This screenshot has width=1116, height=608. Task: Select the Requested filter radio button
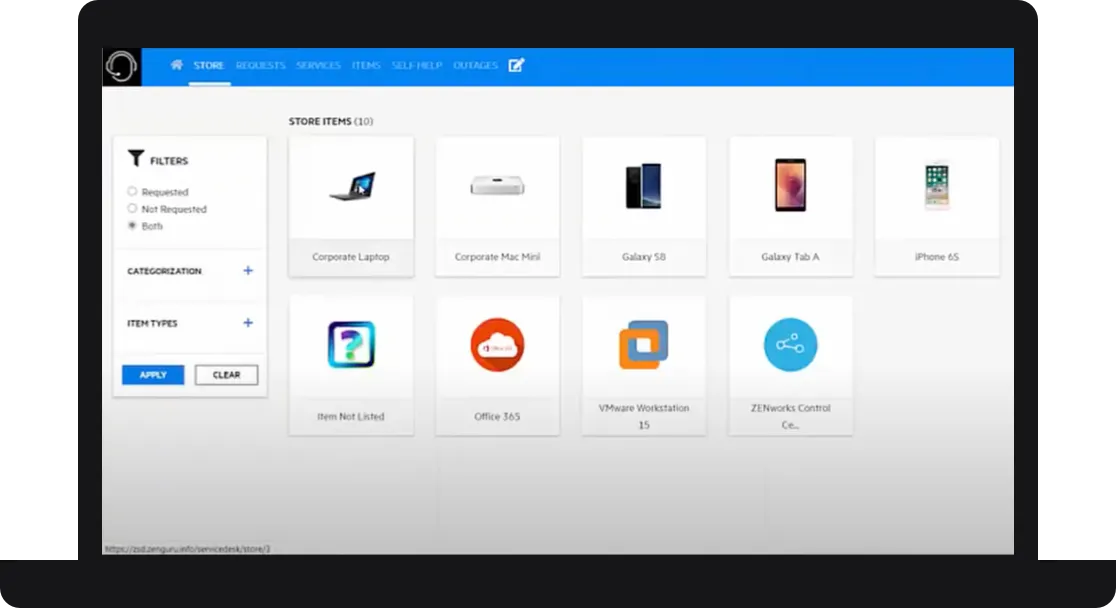pos(132,192)
